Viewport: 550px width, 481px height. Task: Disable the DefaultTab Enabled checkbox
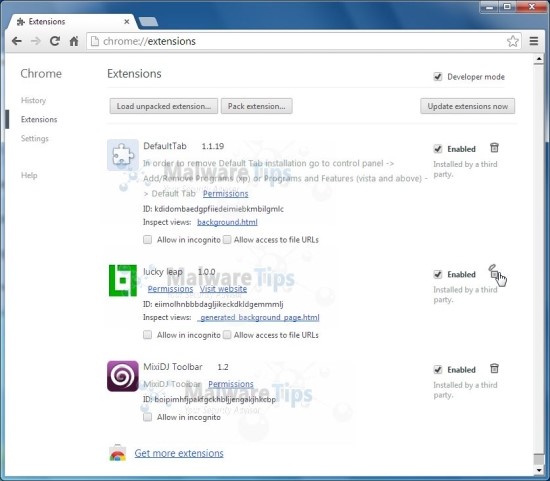coord(437,149)
